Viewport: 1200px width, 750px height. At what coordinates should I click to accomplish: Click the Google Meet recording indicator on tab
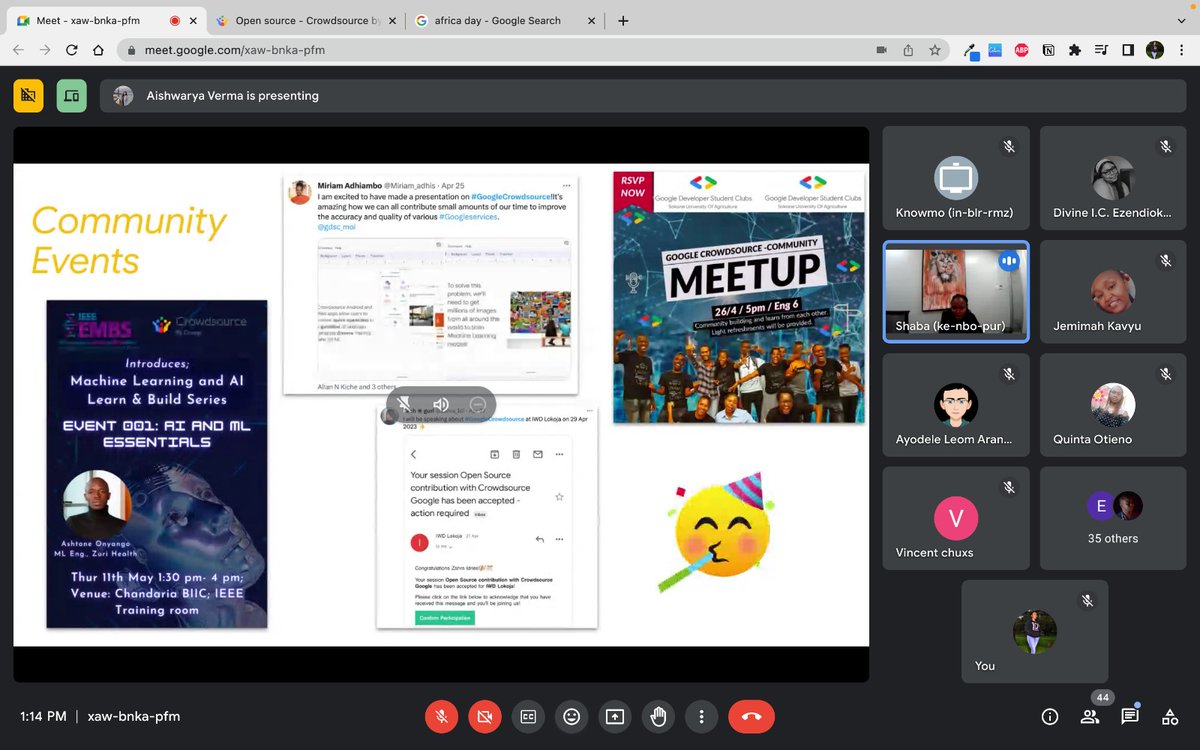tap(174, 20)
